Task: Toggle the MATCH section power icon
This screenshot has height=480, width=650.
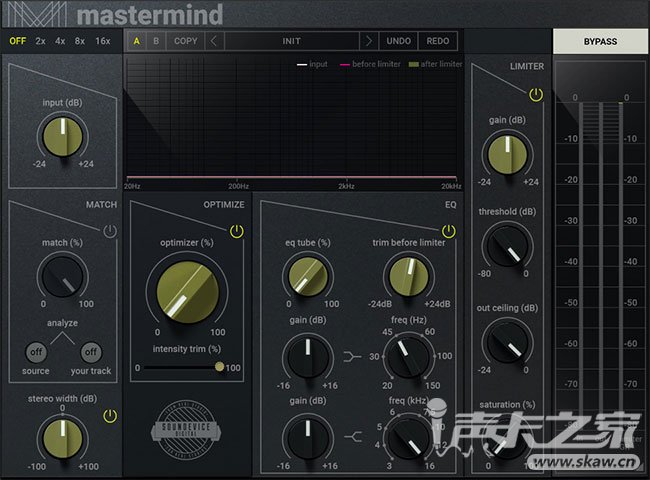Action: point(110,231)
